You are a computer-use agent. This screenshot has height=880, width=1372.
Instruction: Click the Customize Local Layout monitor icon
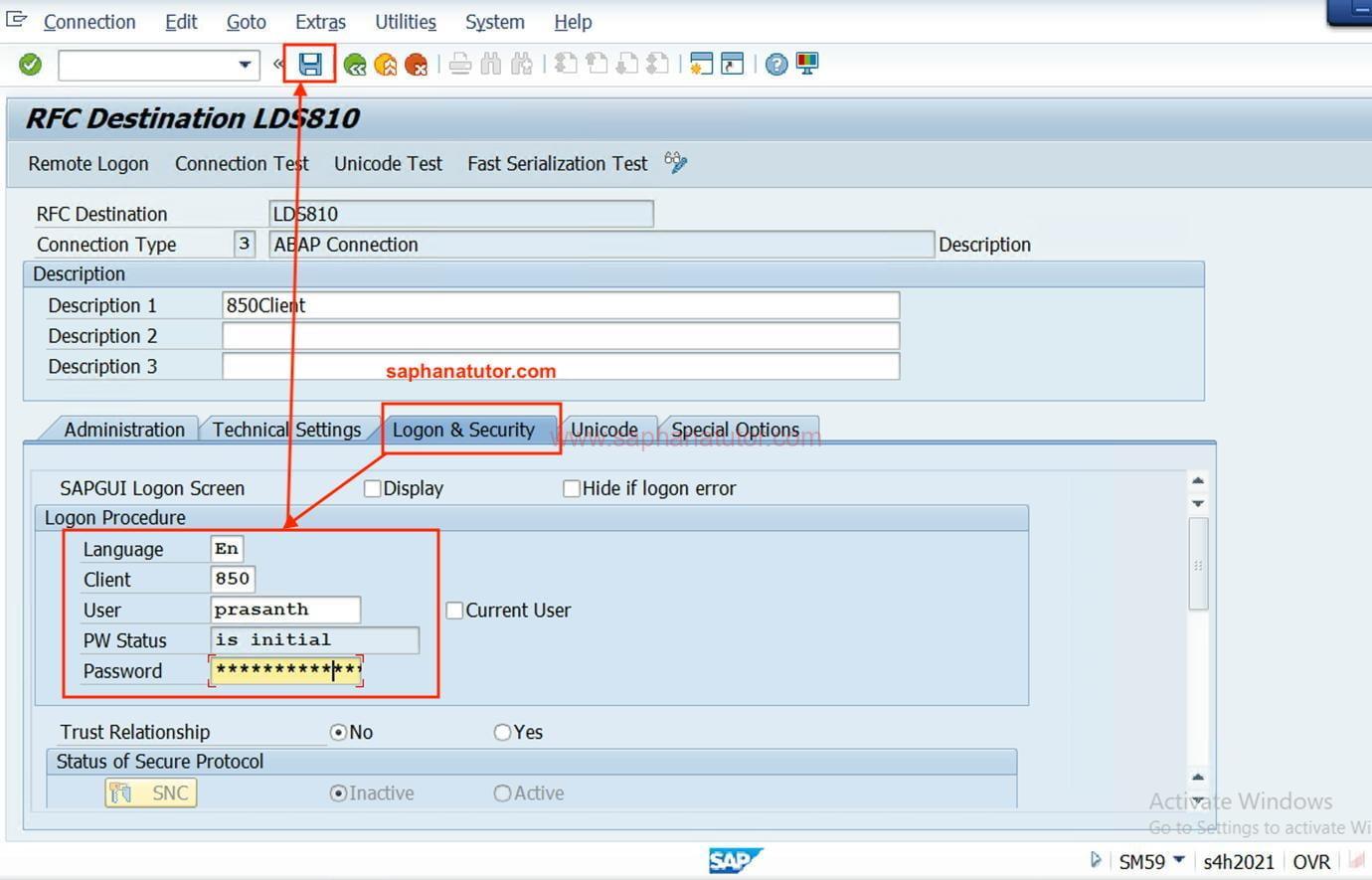807,65
